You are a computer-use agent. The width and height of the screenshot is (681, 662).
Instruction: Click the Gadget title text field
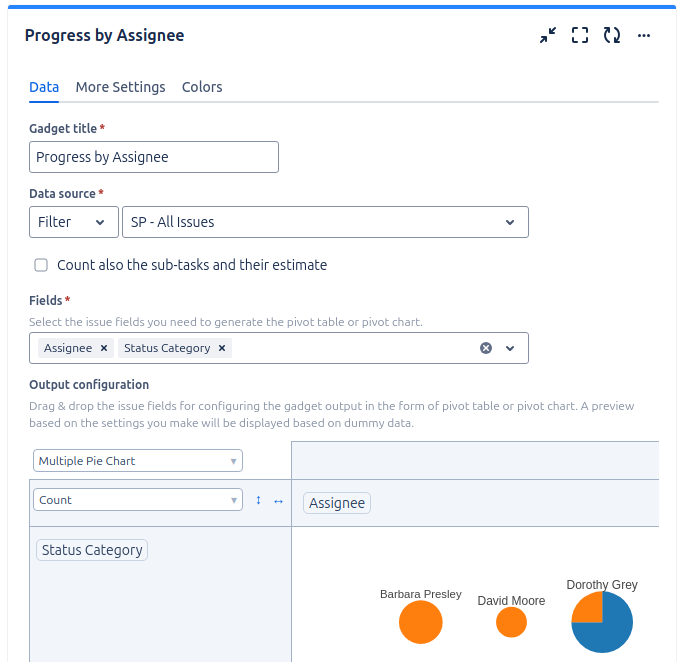pos(154,157)
